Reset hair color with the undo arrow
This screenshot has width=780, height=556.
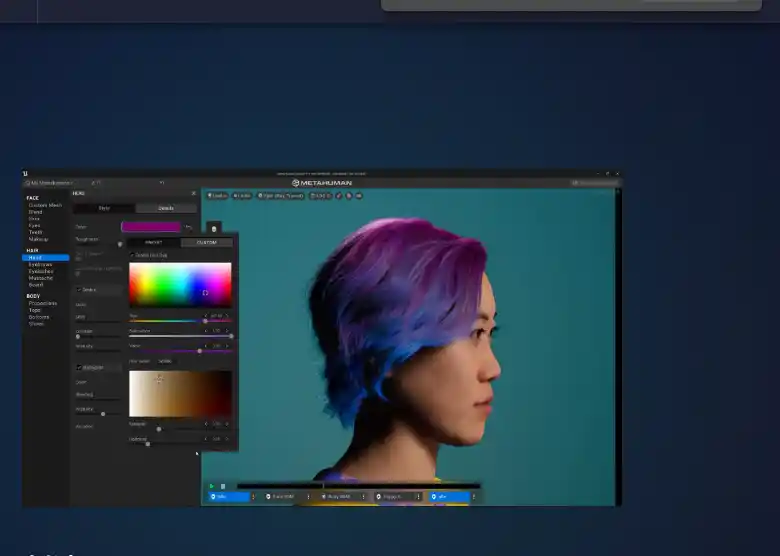(189, 227)
